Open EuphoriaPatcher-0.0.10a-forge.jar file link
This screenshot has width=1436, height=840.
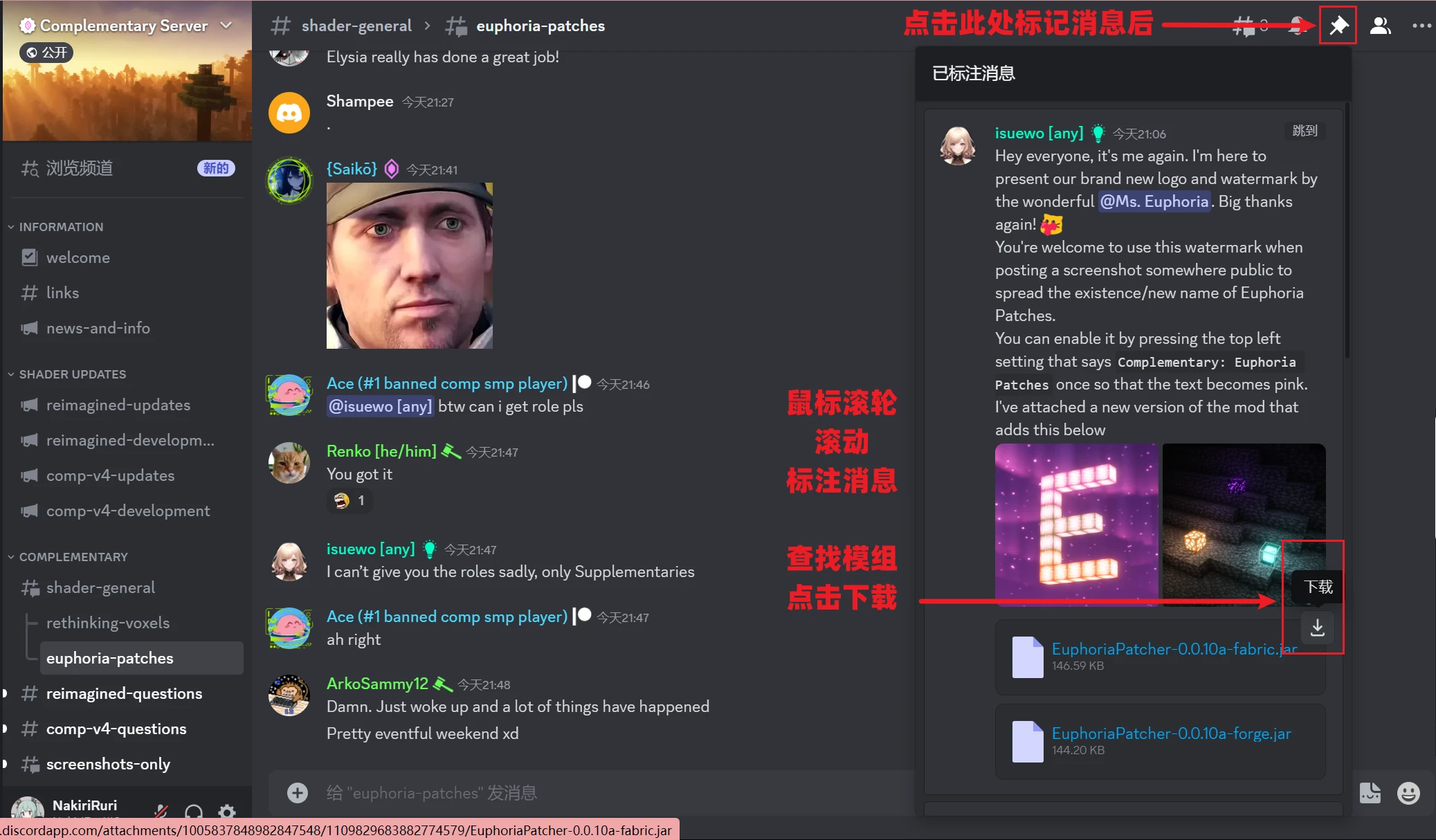point(1171,733)
